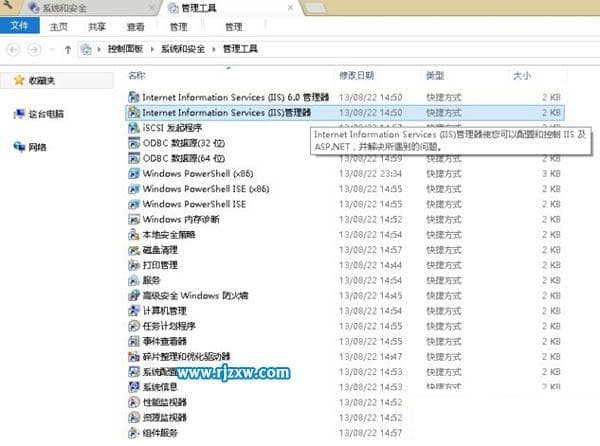Click the 23:34 date of Windows PowerShell (x86)
The image size is (600, 446).
tap(370, 174)
